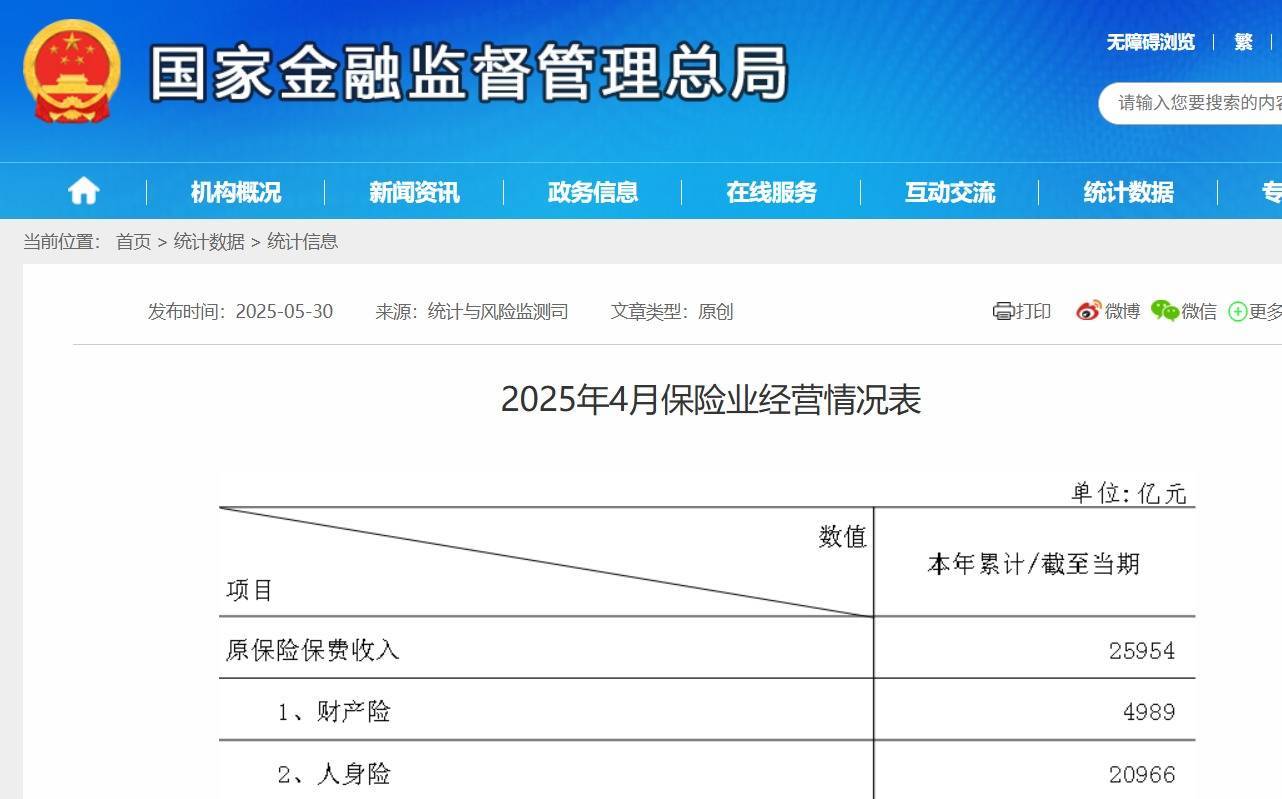Open the 新闻资讯 menu

pyautogui.click(x=414, y=192)
